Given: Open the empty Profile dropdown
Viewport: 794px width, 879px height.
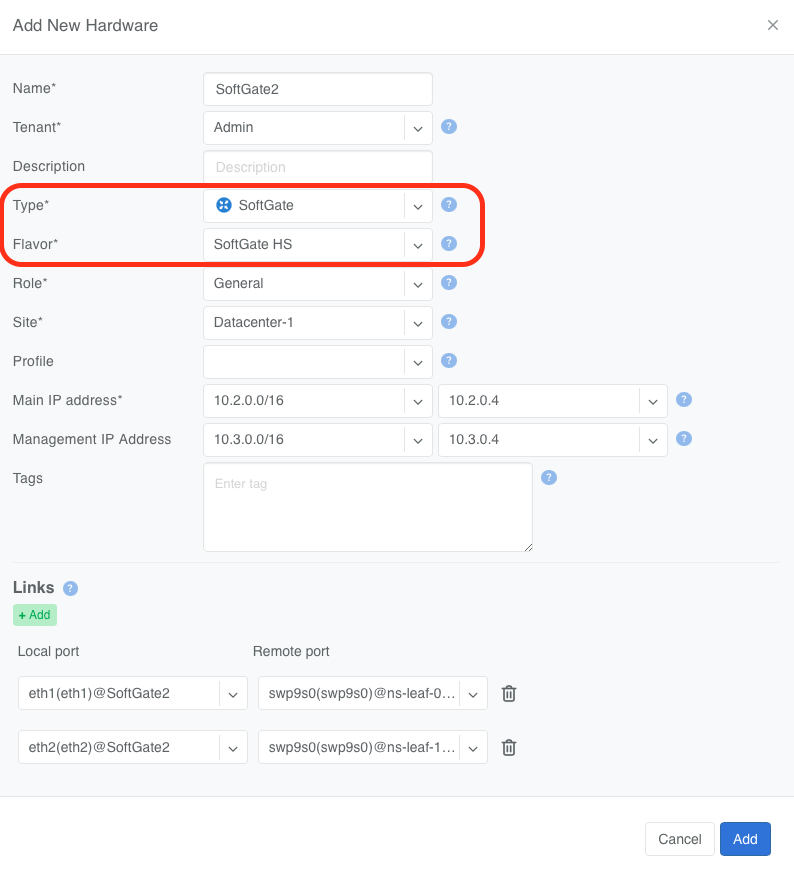Looking at the screenshot, I should coord(317,362).
